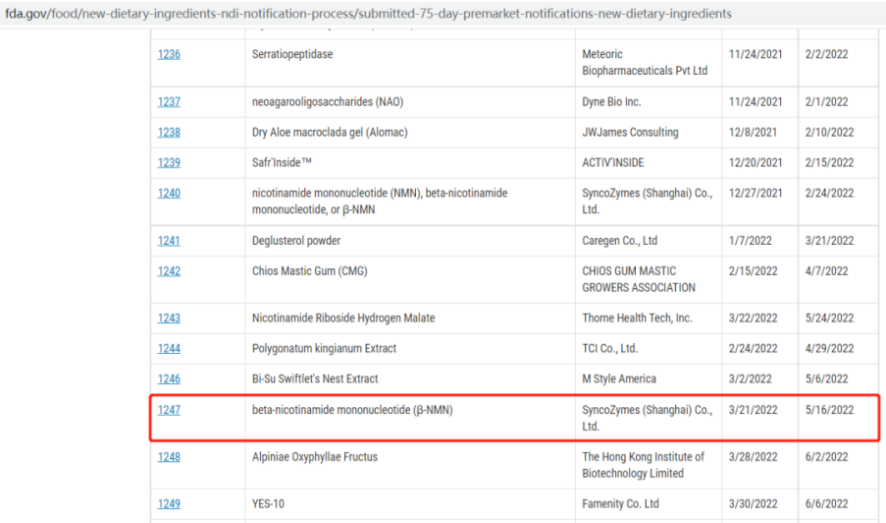The image size is (886, 523).
Task: Select ACTIV'INSIDE firm name
Action: click(613, 163)
